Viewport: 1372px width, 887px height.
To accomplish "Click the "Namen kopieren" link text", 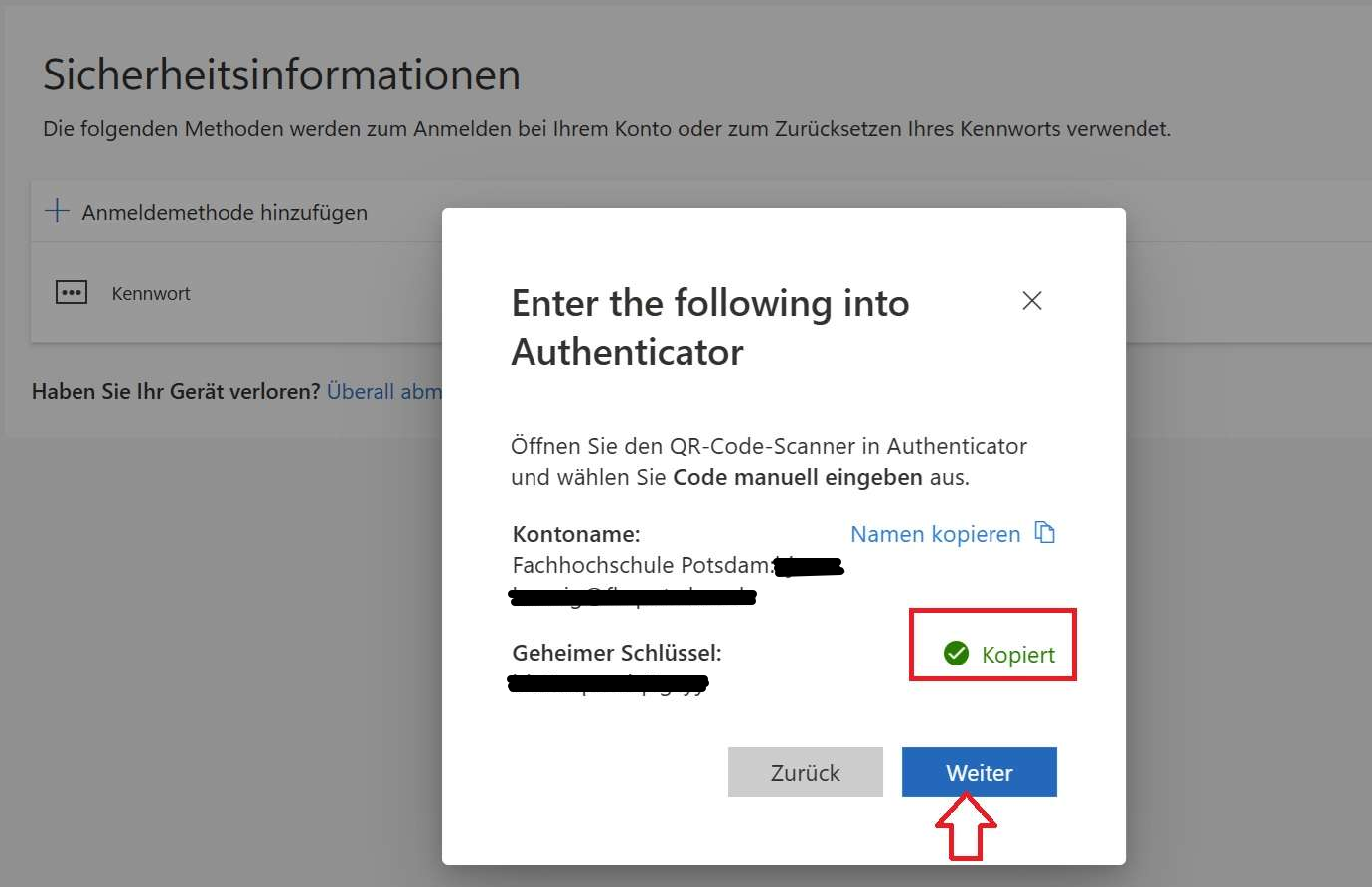I will tap(935, 534).
